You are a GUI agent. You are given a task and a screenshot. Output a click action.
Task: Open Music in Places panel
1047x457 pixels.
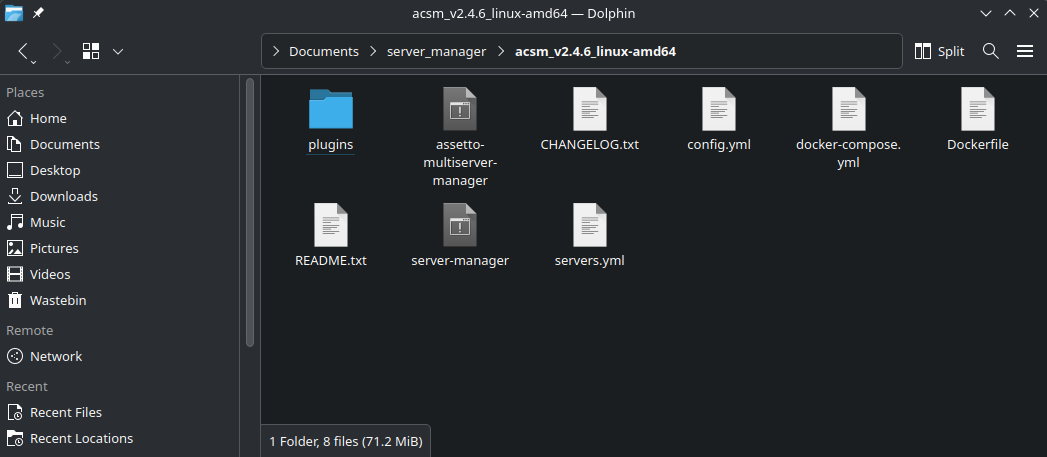tap(120, 222)
